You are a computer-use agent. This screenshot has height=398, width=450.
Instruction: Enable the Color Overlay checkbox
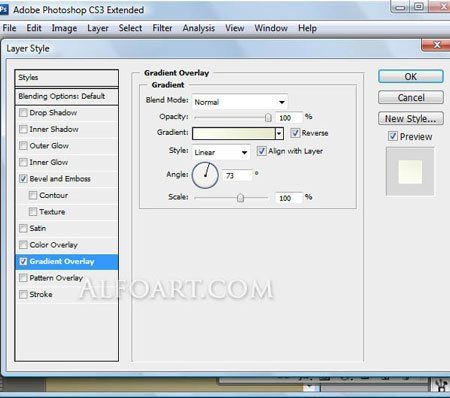[23, 245]
